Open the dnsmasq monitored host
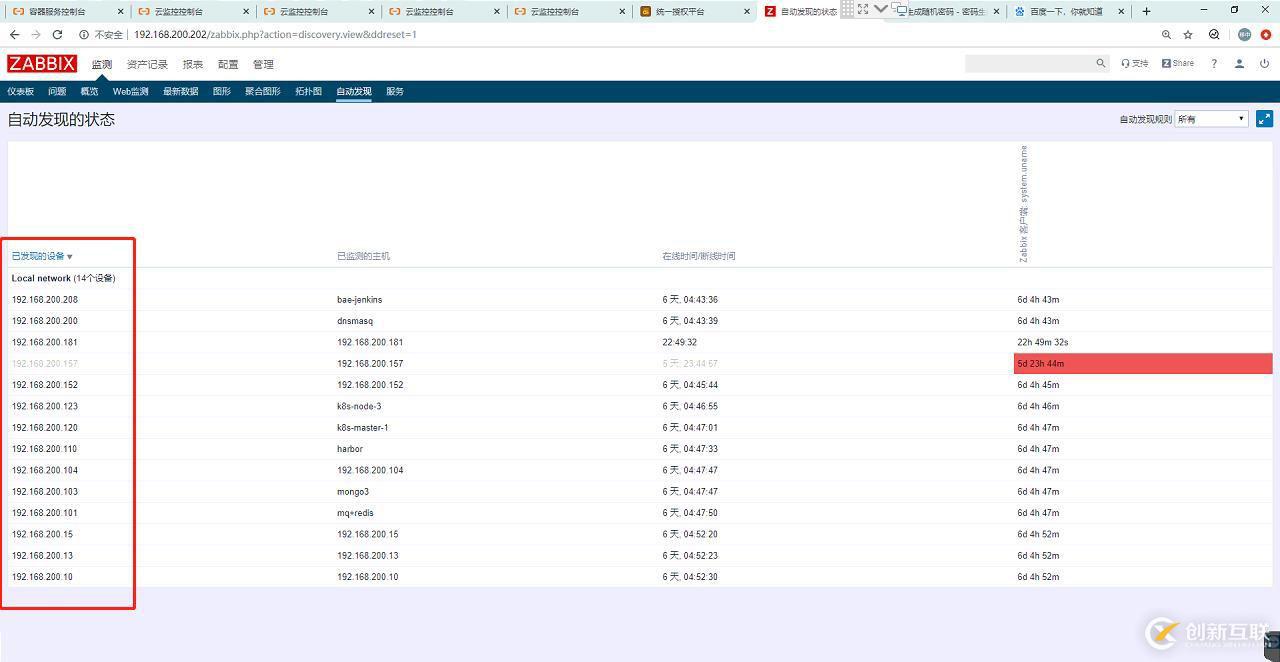 [355, 320]
